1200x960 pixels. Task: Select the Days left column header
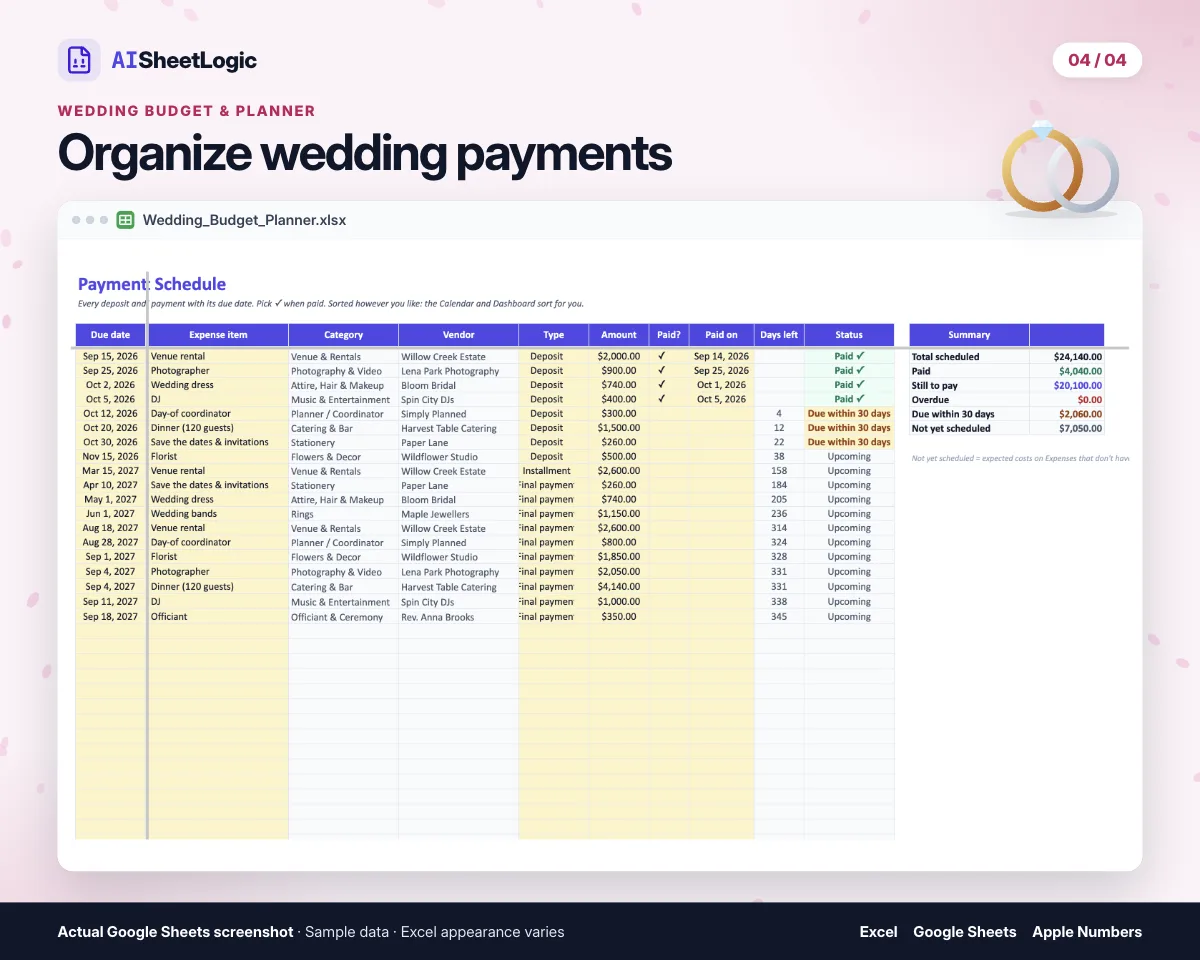click(779, 335)
